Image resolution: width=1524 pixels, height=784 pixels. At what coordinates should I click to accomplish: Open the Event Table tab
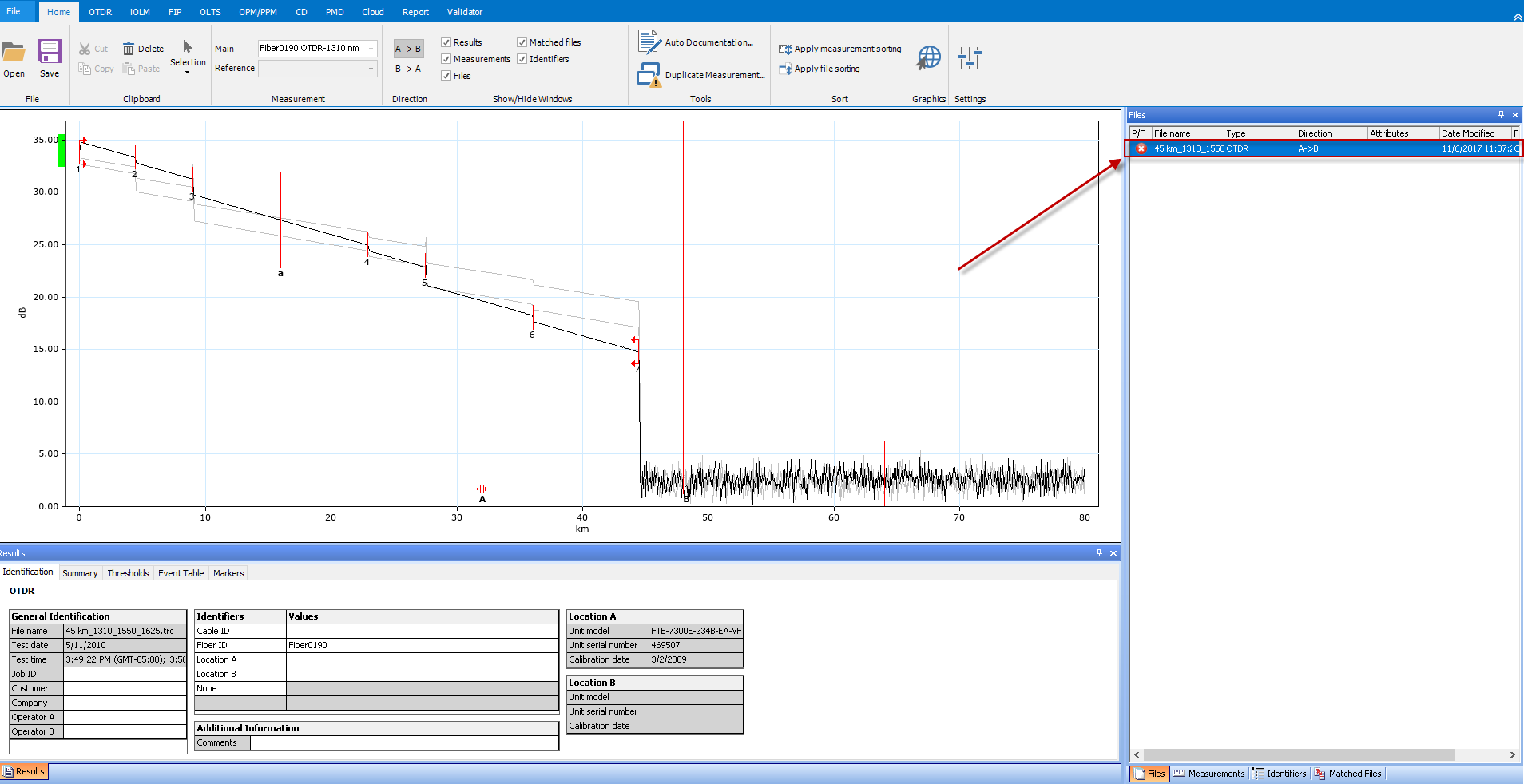tap(181, 573)
